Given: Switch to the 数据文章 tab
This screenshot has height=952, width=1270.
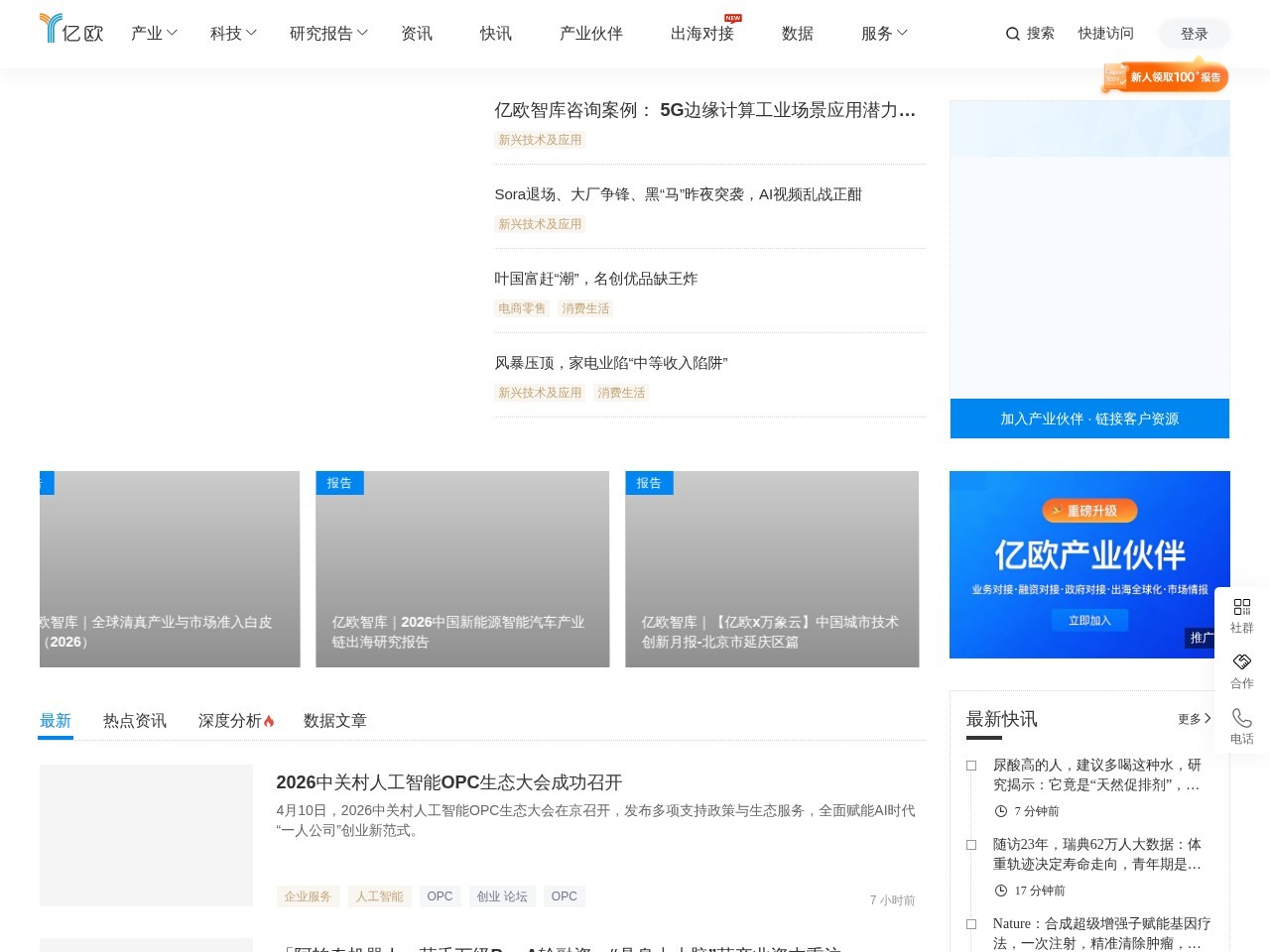Looking at the screenshot, I should (x=334, y=720).
